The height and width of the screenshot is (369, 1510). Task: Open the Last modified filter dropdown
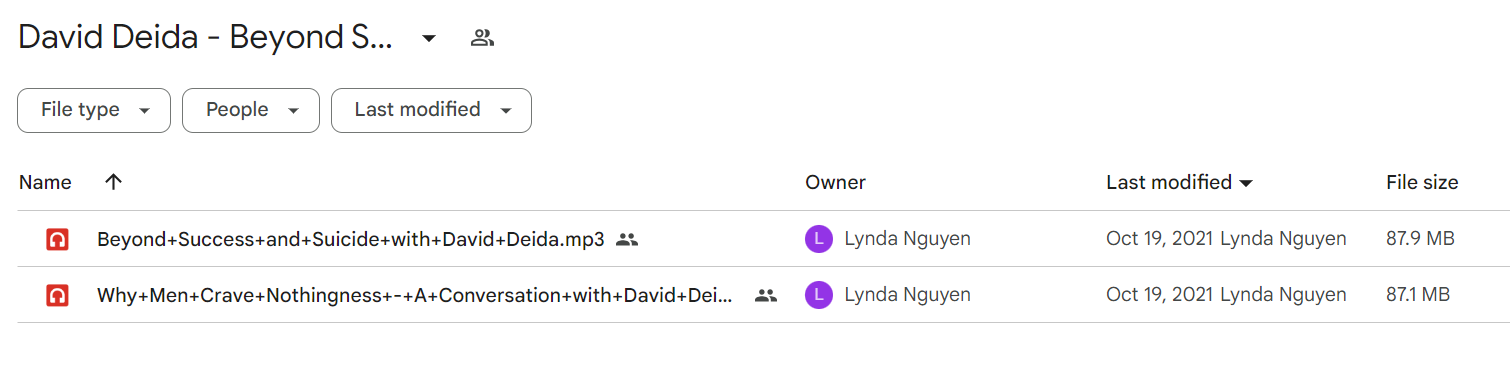[431, 110]
